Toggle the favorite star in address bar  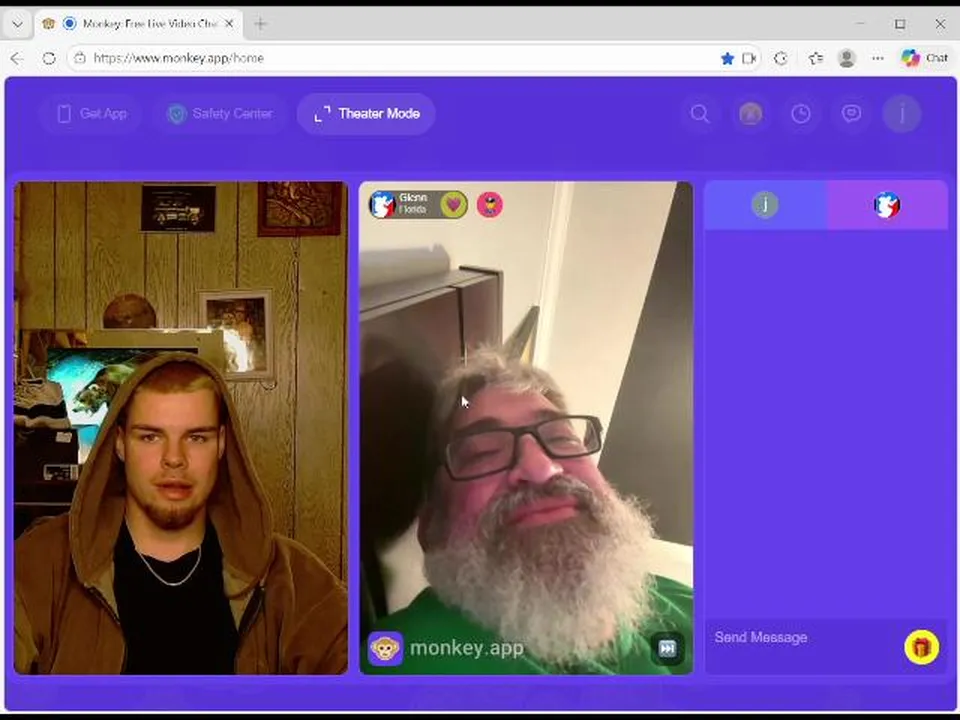(x=727, y=58)
